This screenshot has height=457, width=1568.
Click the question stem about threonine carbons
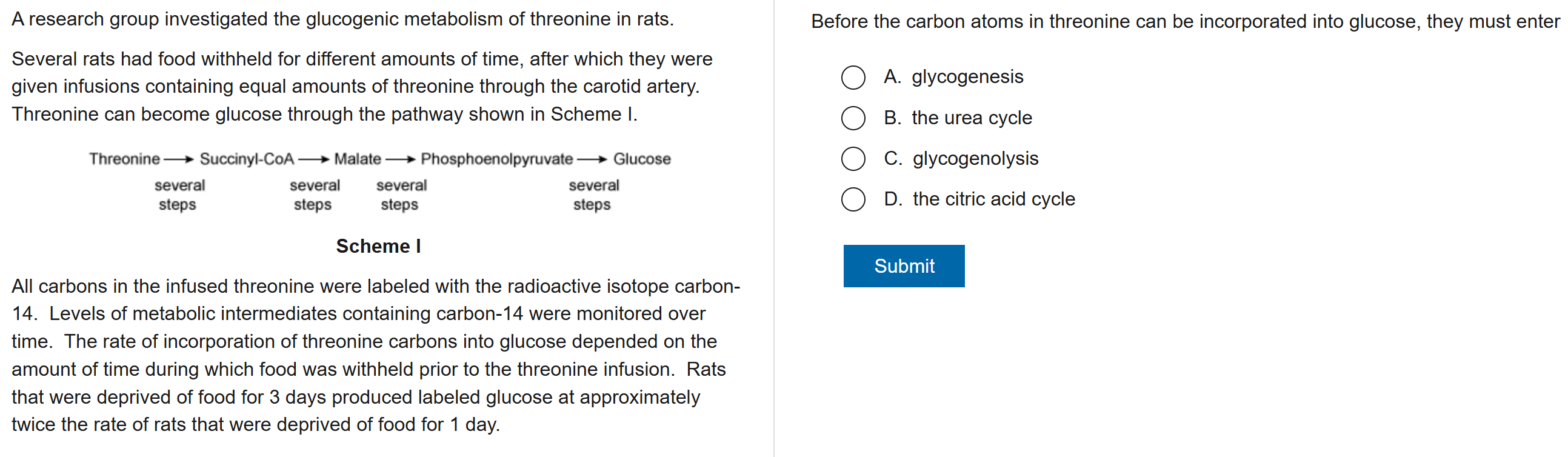tap(1184, 21)
